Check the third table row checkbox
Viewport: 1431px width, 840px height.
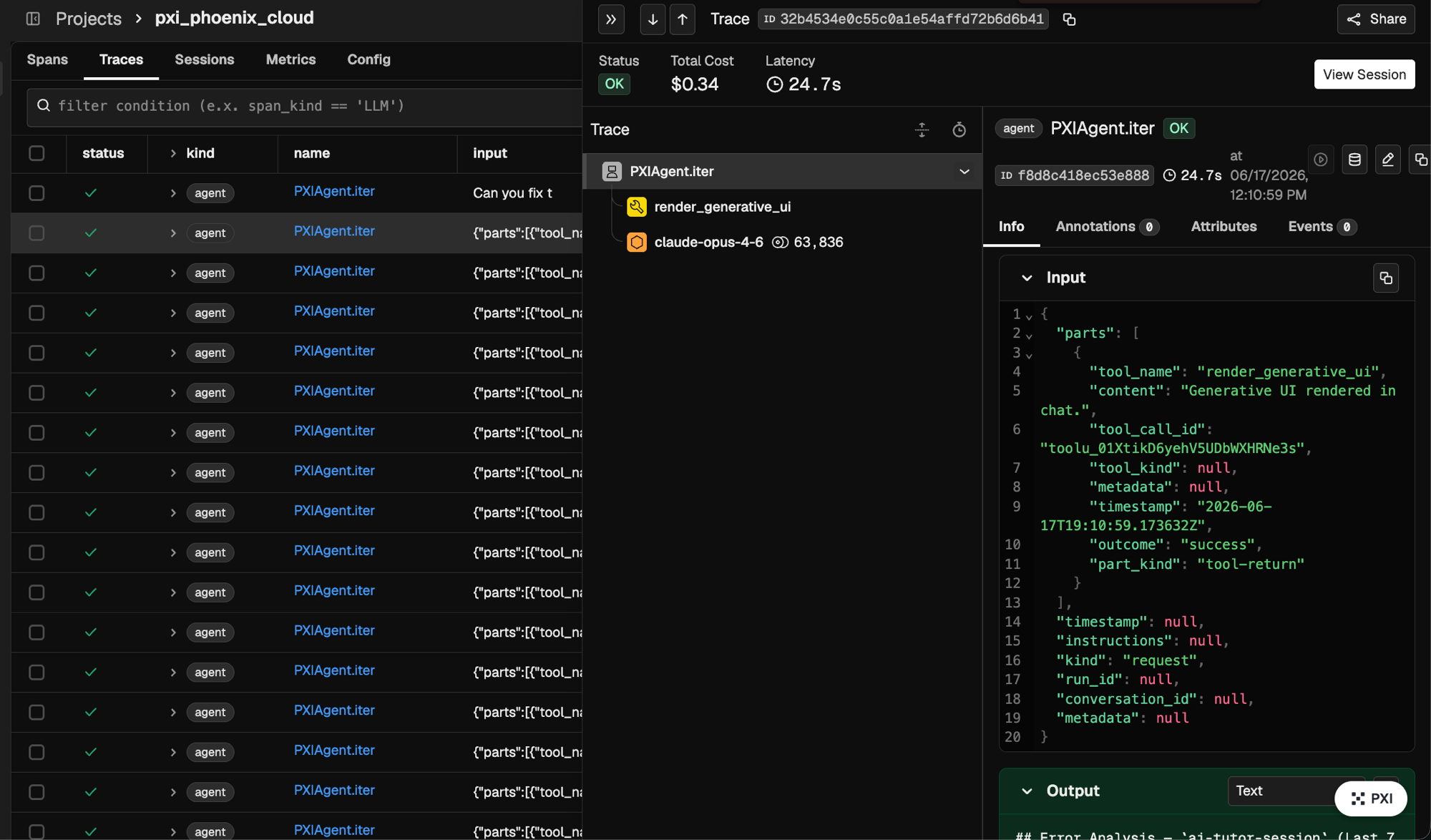point(36,273)
